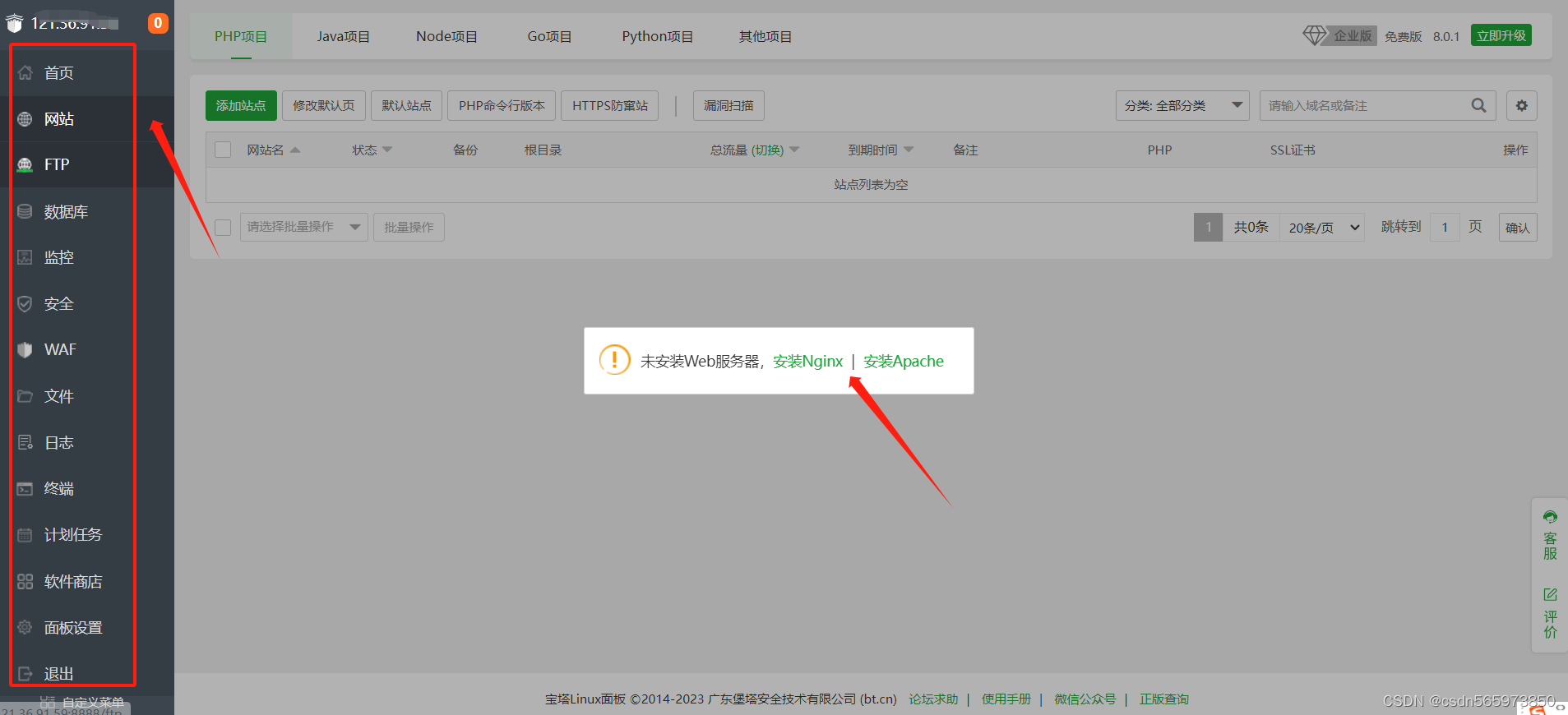1568x715 pixels.
Task: Click the 免费版 version label
Action: pos(1404,36)
